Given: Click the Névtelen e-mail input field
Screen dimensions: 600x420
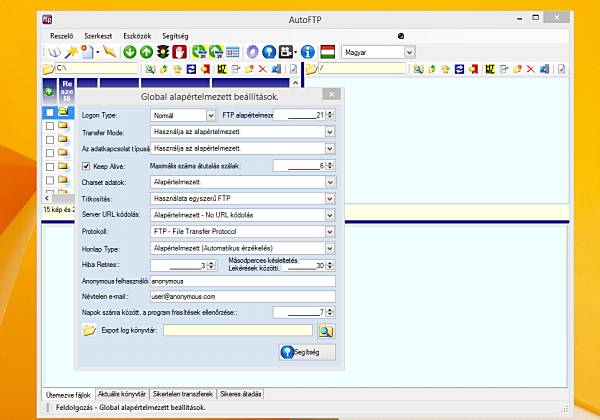Looking at the screenshot, I should pyautogui.click(x=243, y=297).
